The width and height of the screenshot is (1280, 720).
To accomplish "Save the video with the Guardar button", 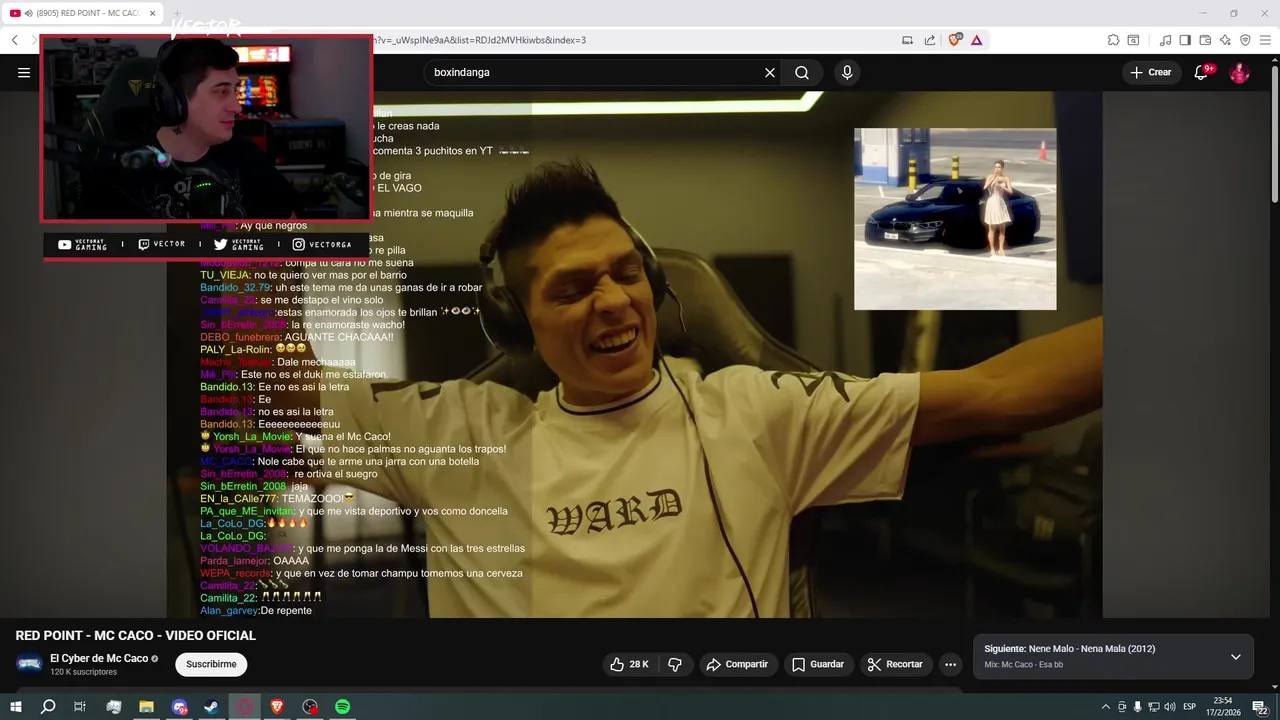I will 818,664.
